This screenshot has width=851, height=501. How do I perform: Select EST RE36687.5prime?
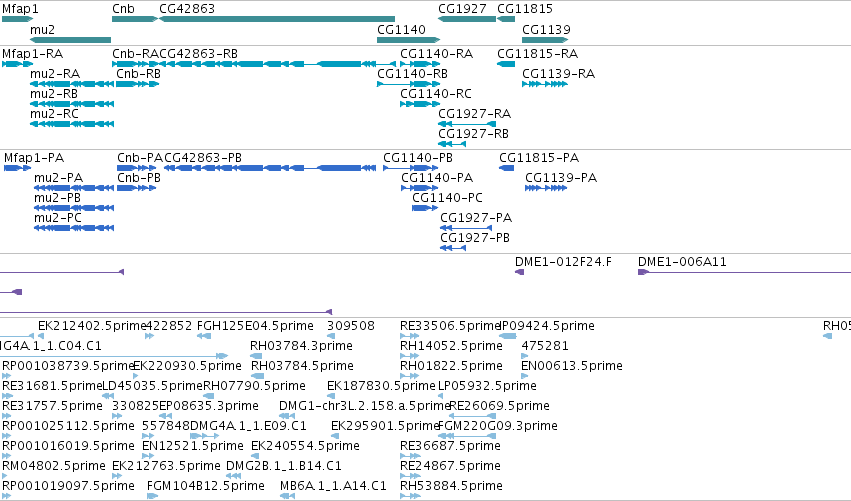[x=410, y=456]
